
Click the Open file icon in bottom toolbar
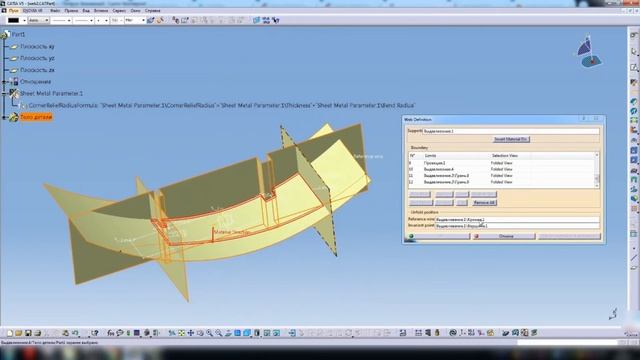pos(19,333)
